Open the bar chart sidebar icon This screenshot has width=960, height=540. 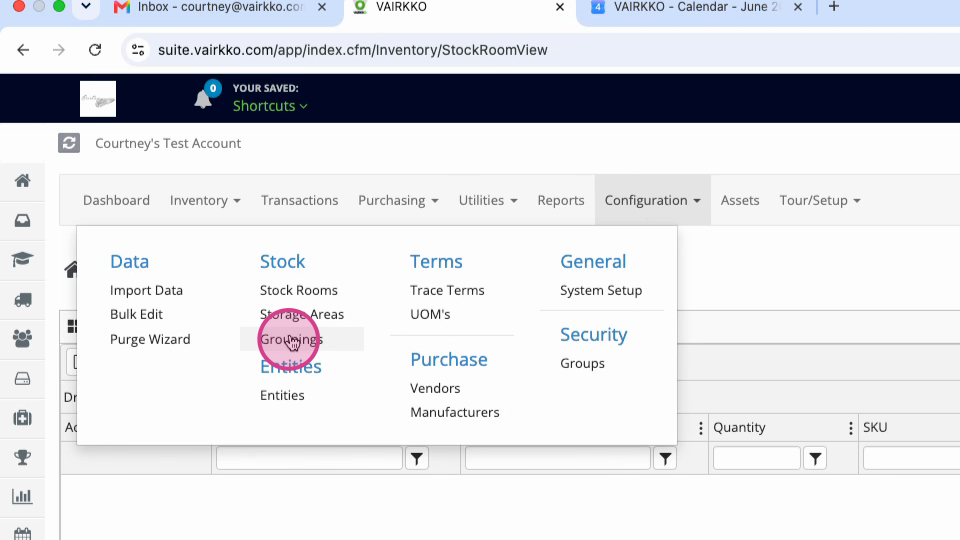[23, 497]
